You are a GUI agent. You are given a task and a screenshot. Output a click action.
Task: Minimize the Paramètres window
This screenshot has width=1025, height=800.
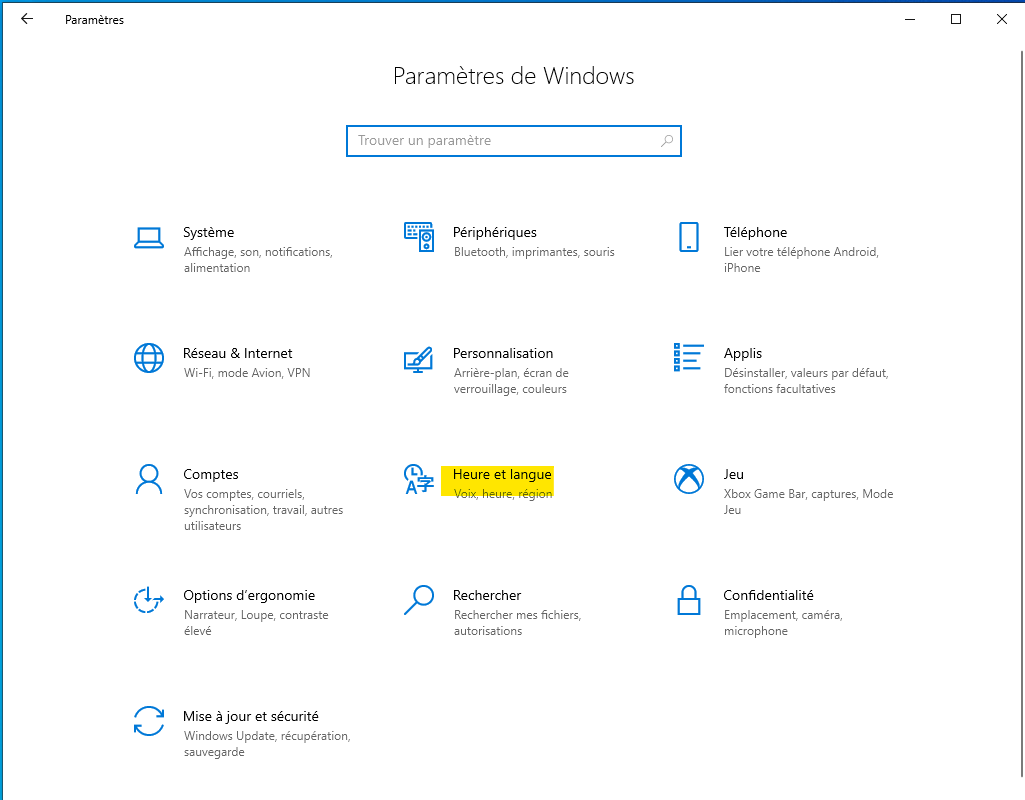click(910, 19)
